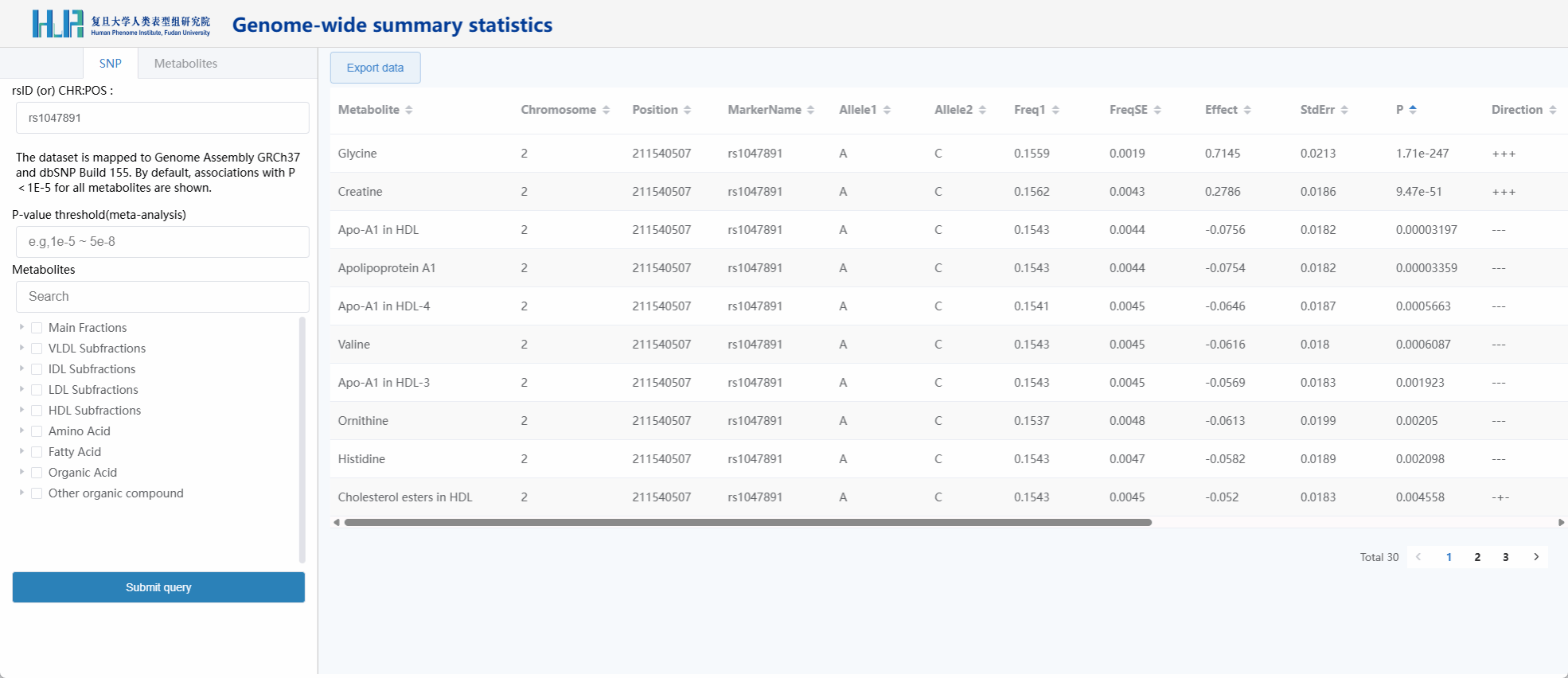
Task: Focus the P-value threshold input field
Action: click(162, 242)
